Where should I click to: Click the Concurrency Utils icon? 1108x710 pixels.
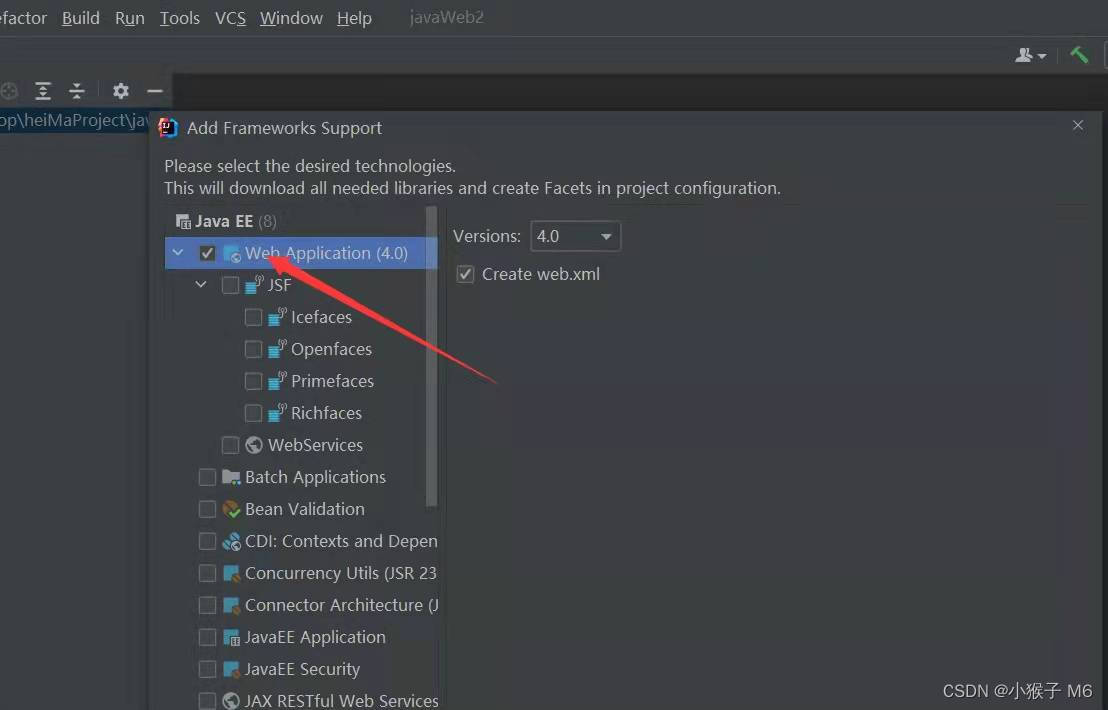coord(231,573)
